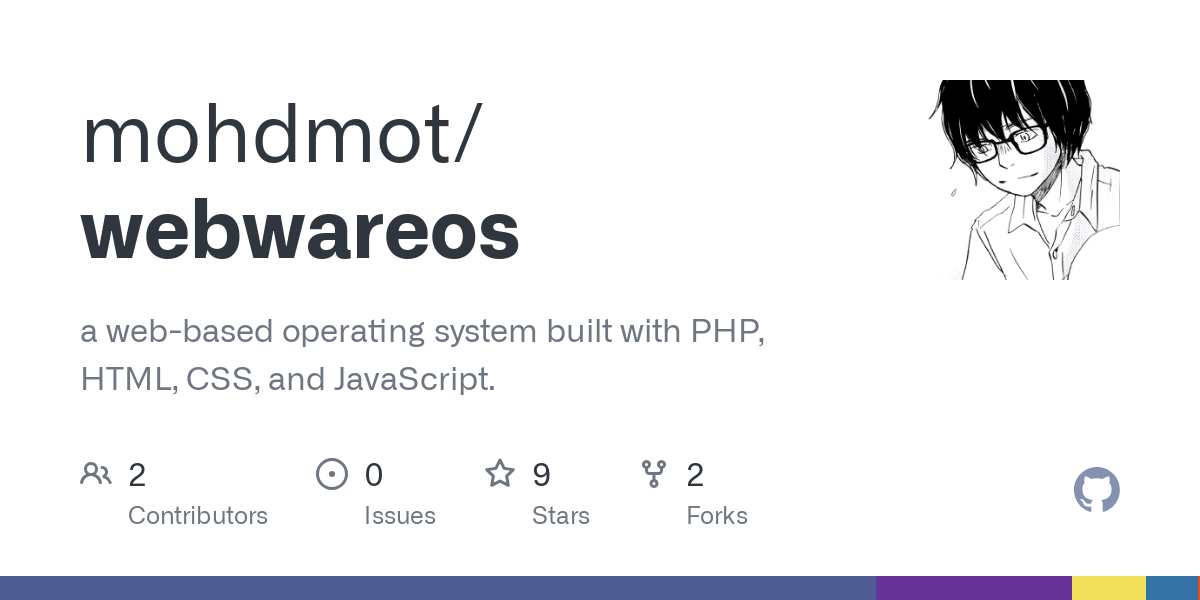Click the Forks count showing 2
Screen dimensions: 1200x600
pos(695,475)
